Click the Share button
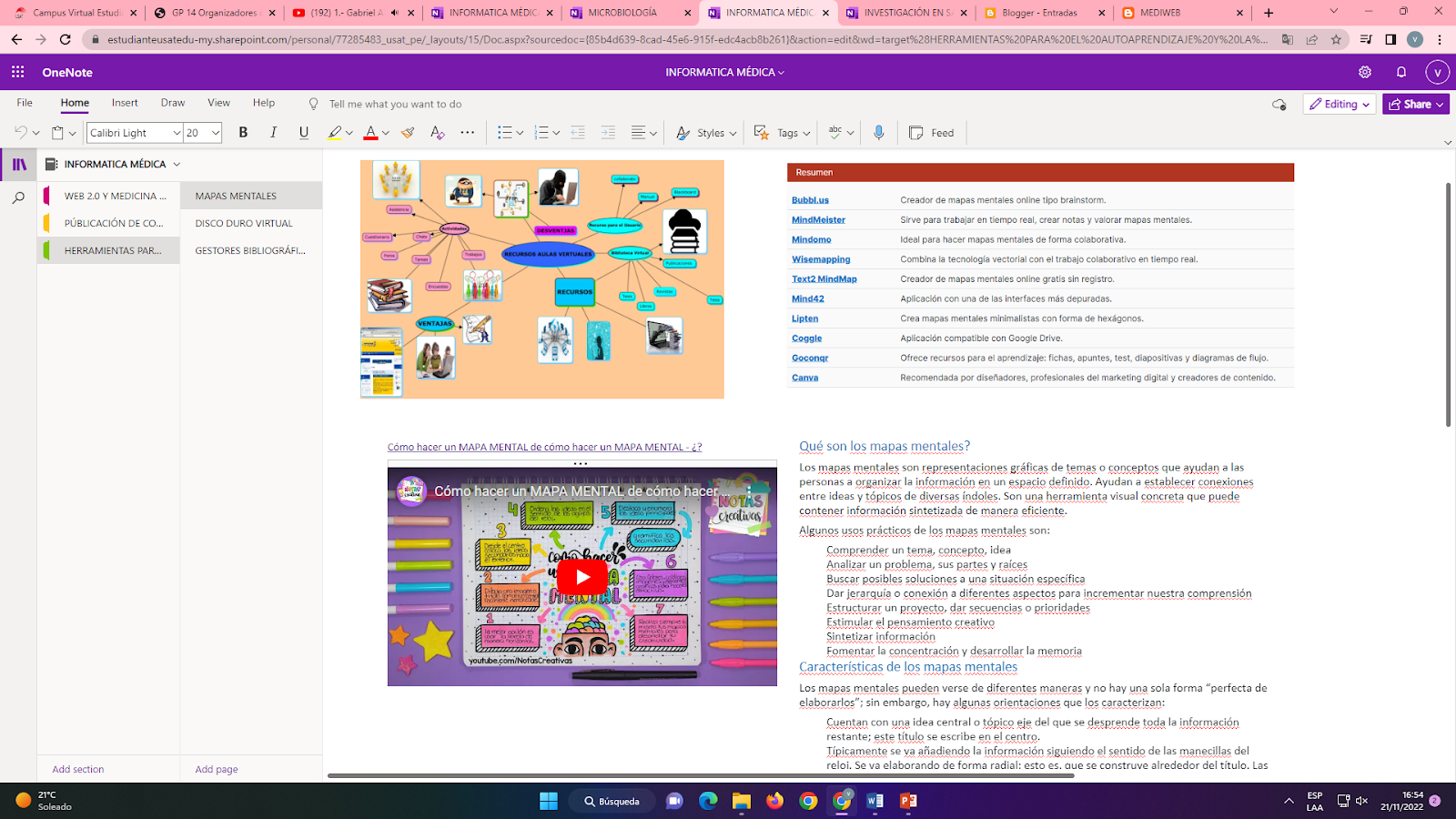 [x=1416, y=104]
